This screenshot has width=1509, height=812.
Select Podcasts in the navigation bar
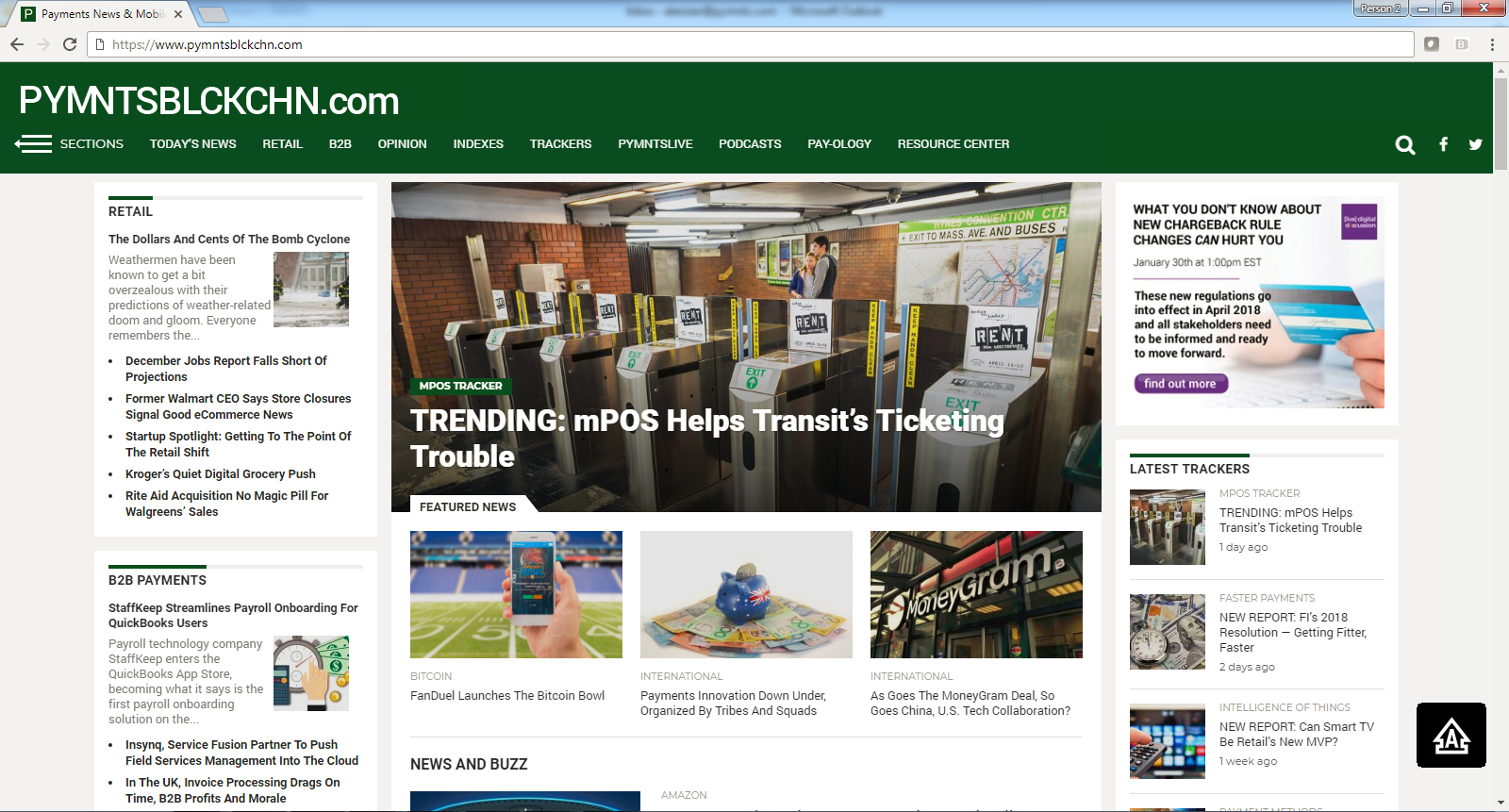[750, 144]
